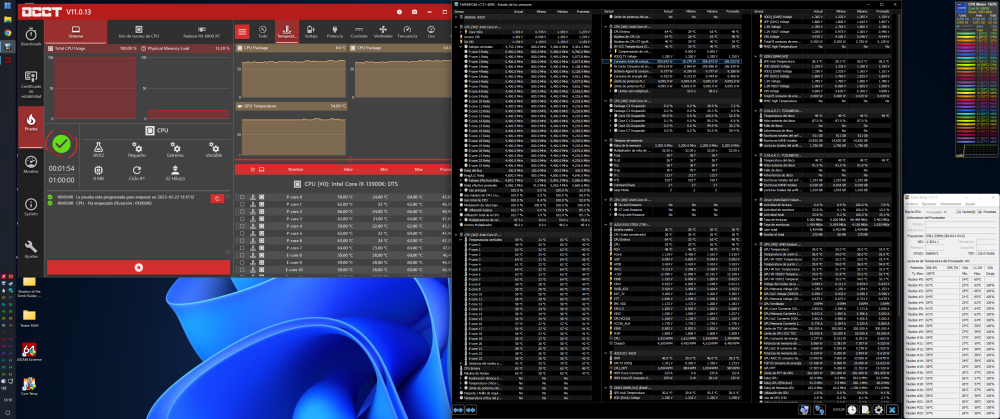Click HWiNFO reset clock icon
This screenshot has height=419, width=1000.
852,410
